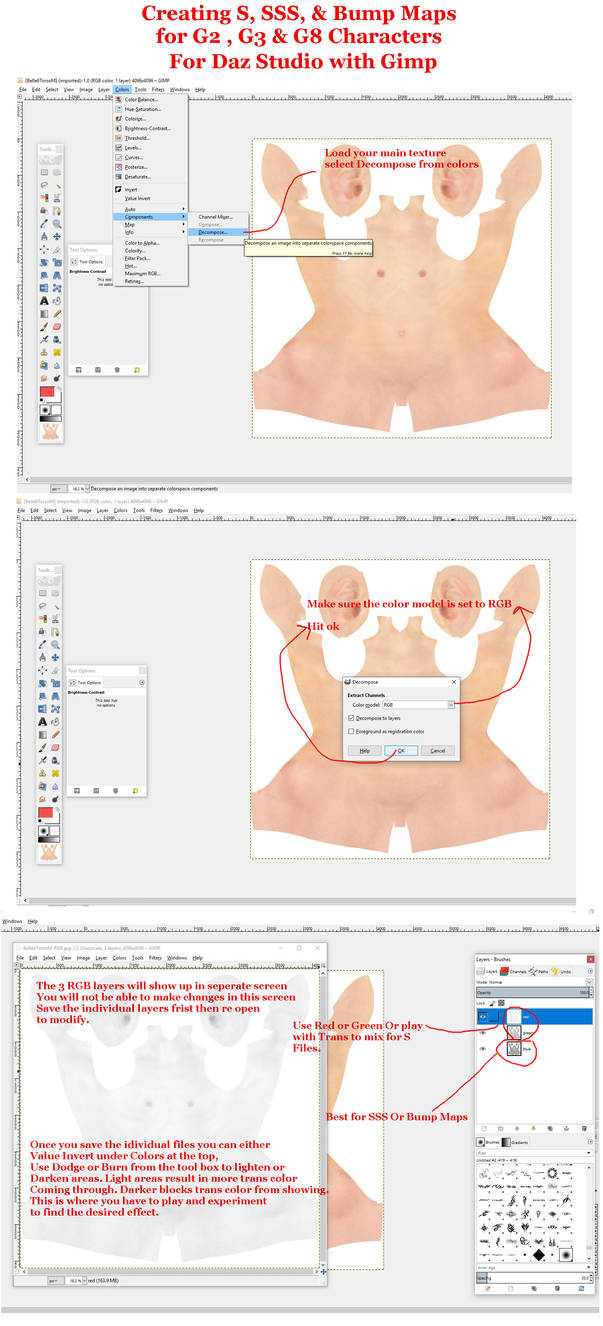The image size is (603, 1326).
Task: Raise the selected layer in Layers panel
Action: (517, 1128)
